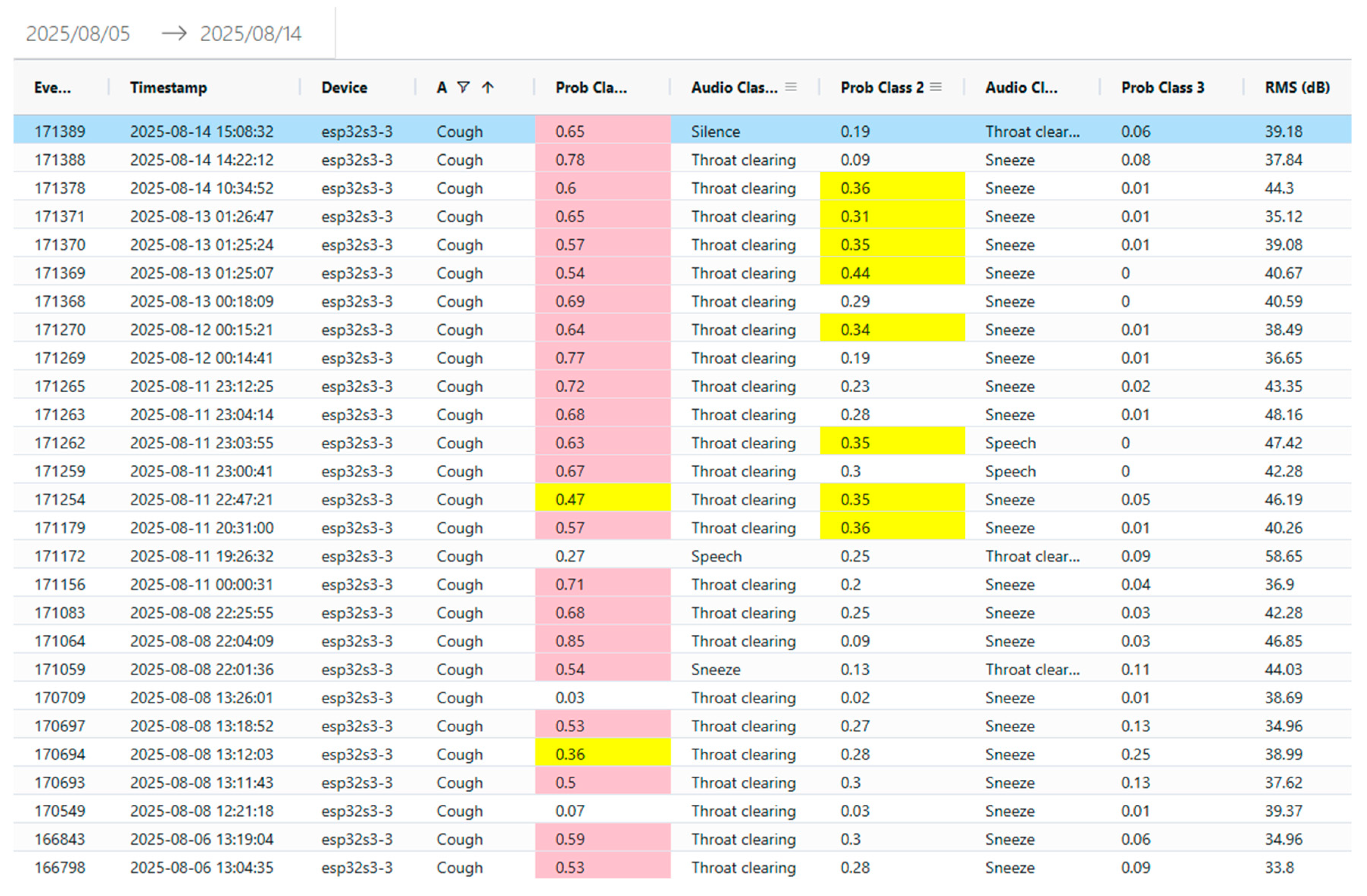The image size is (1367, 896).
Task: Click the Event ID column header
Action: [x=52, y=87]
